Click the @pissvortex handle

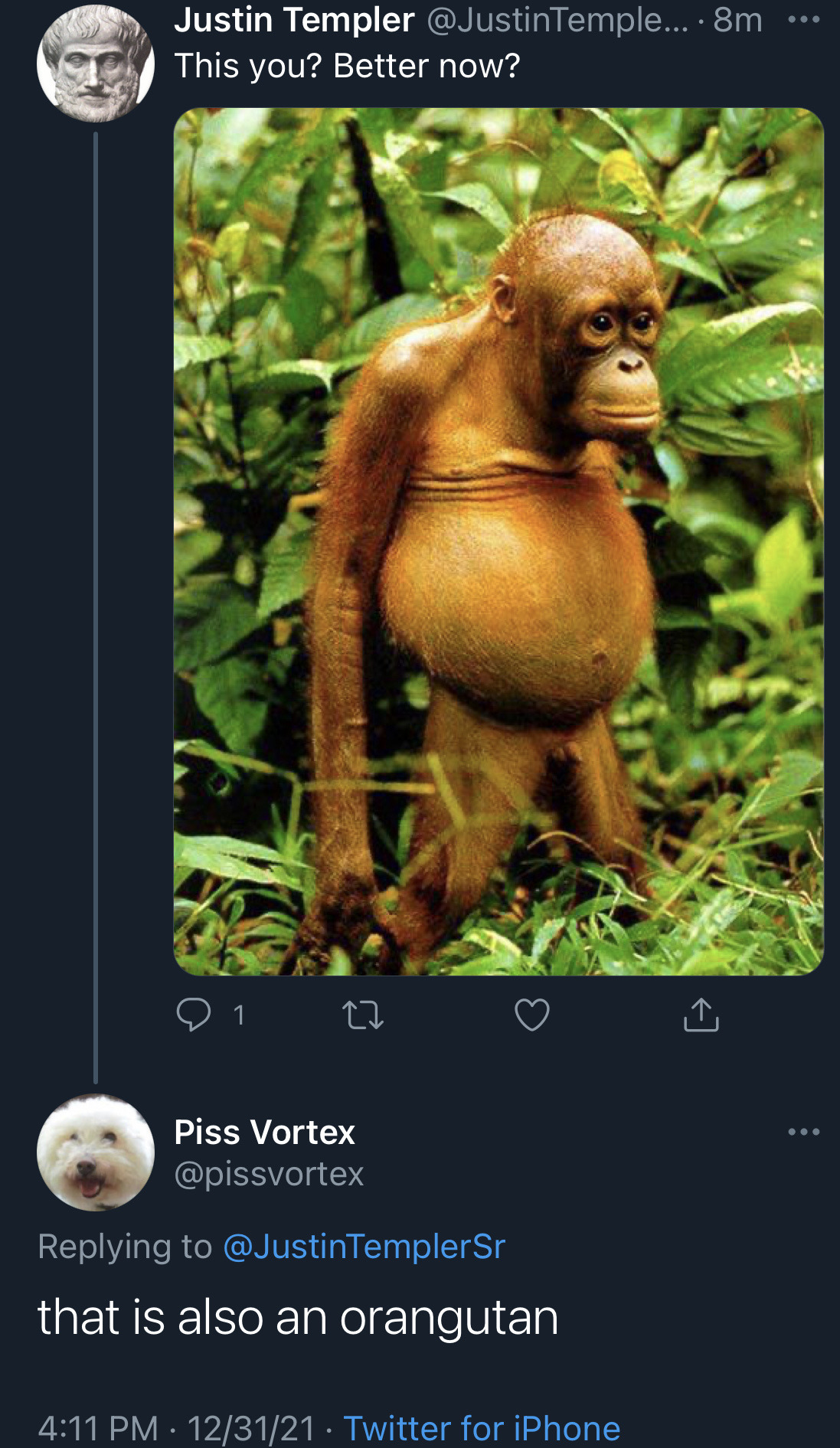270,1174
